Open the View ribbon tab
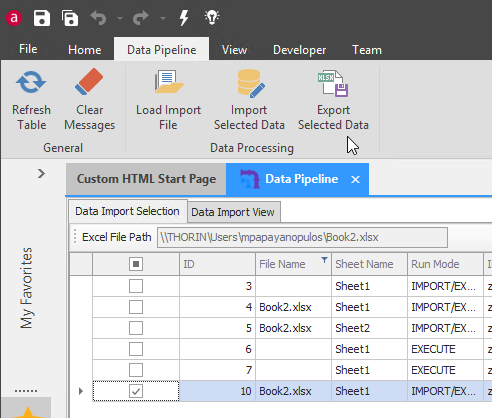 tap(235, 50)
